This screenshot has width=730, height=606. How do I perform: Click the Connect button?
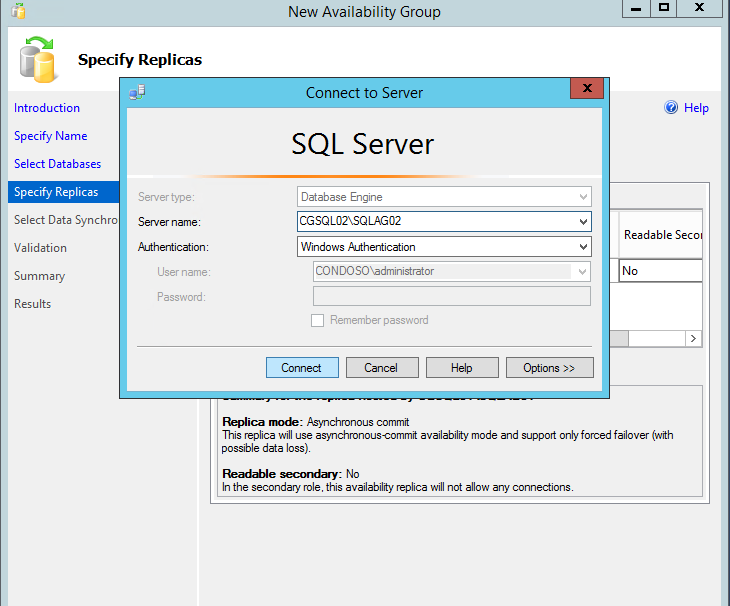tap(302, 368)
